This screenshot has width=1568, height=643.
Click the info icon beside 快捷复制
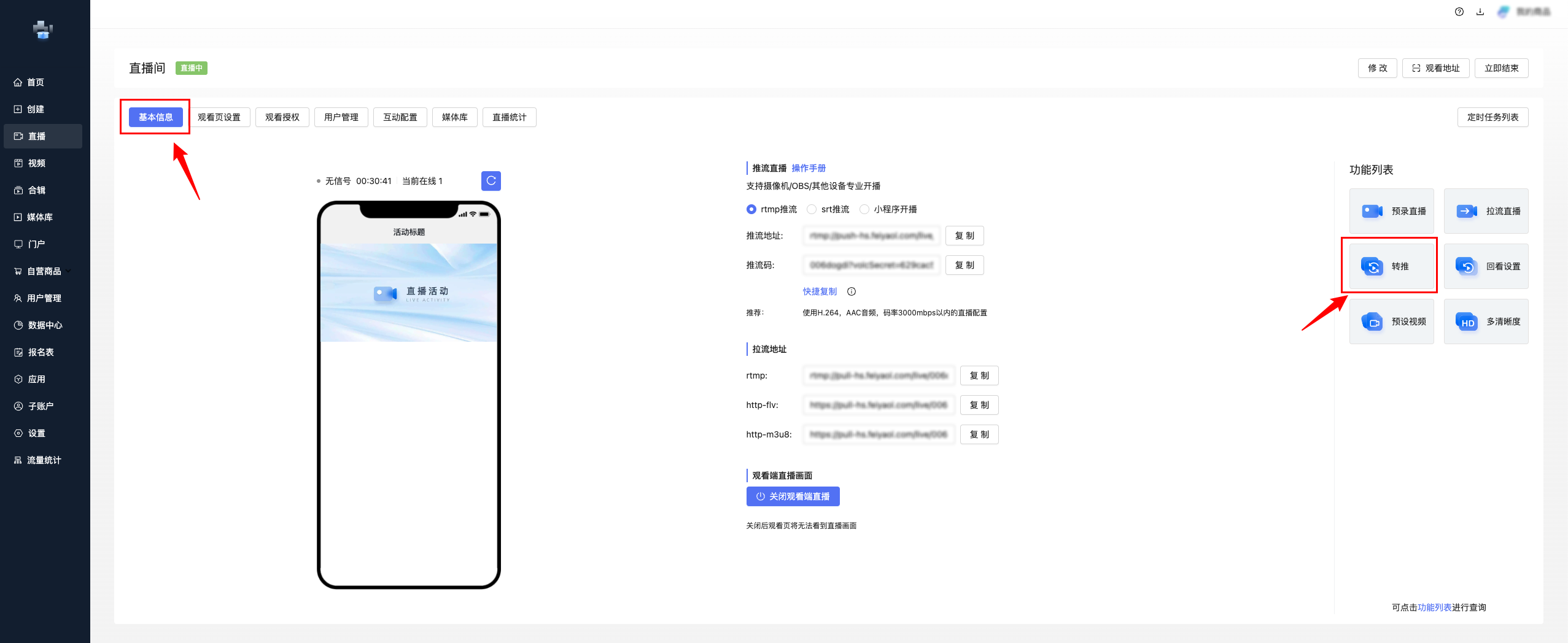click(852, 291)
